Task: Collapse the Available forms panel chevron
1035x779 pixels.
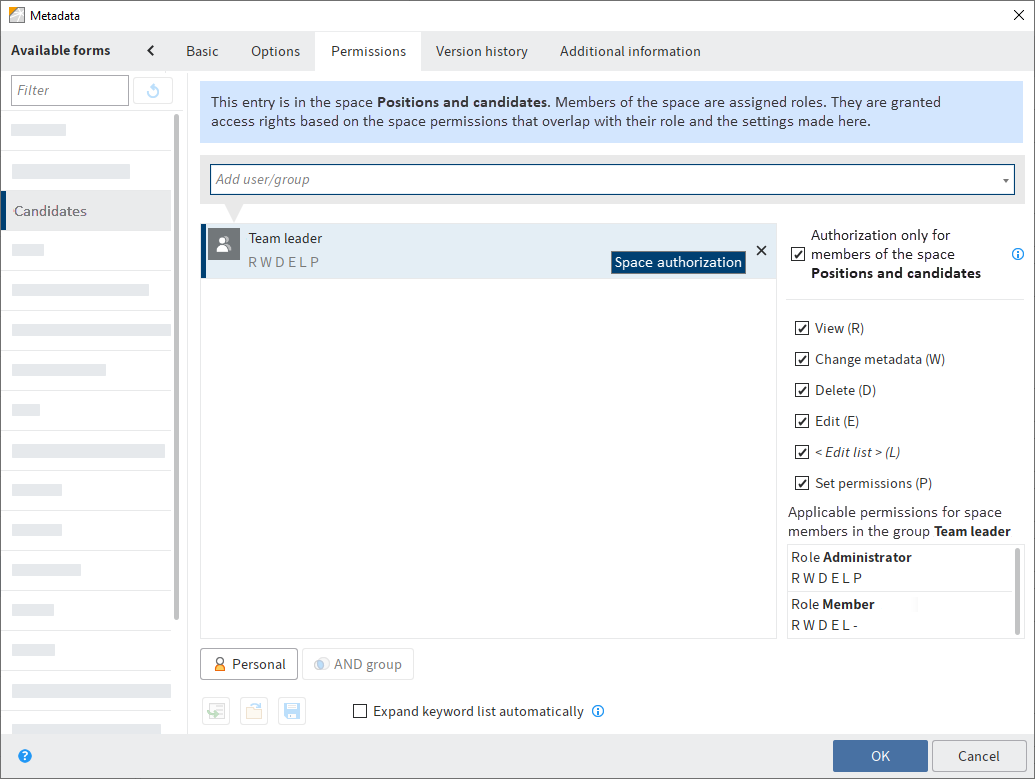Action: tap(150, 50)
